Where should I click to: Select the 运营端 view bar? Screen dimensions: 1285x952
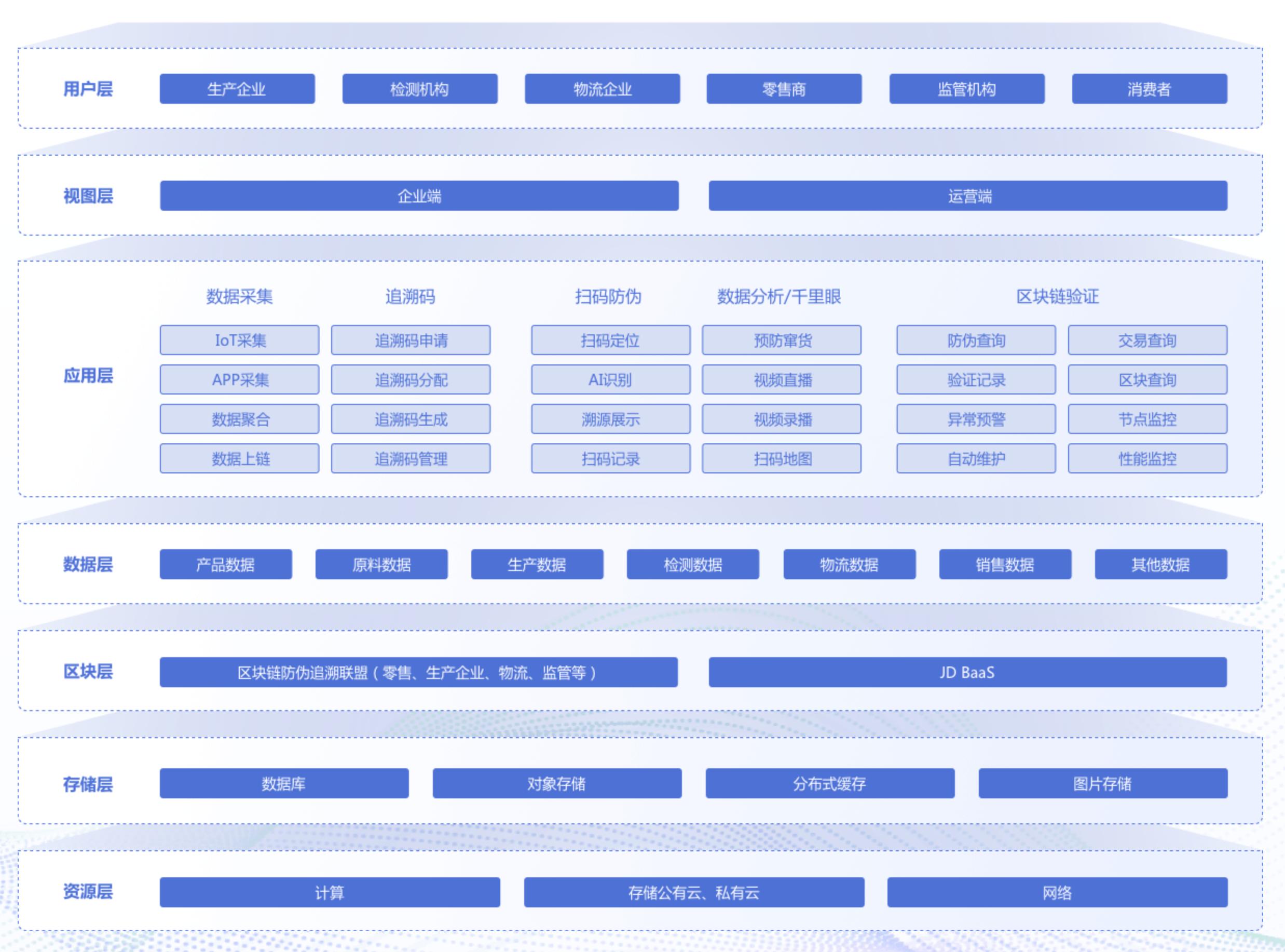[x=967, y=196]
